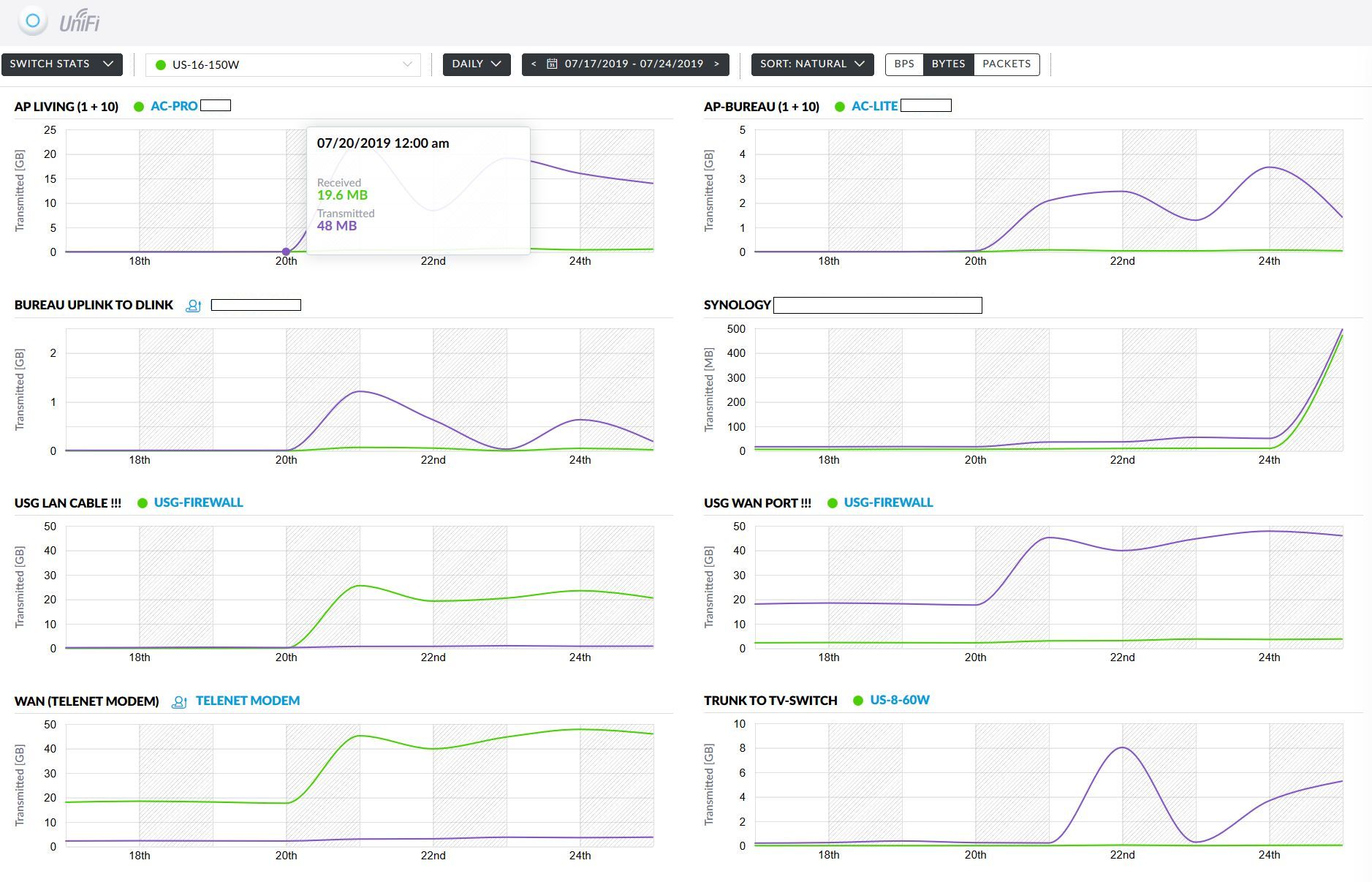
Task: Select the BYTES unit option
Action: pos(948,64)
